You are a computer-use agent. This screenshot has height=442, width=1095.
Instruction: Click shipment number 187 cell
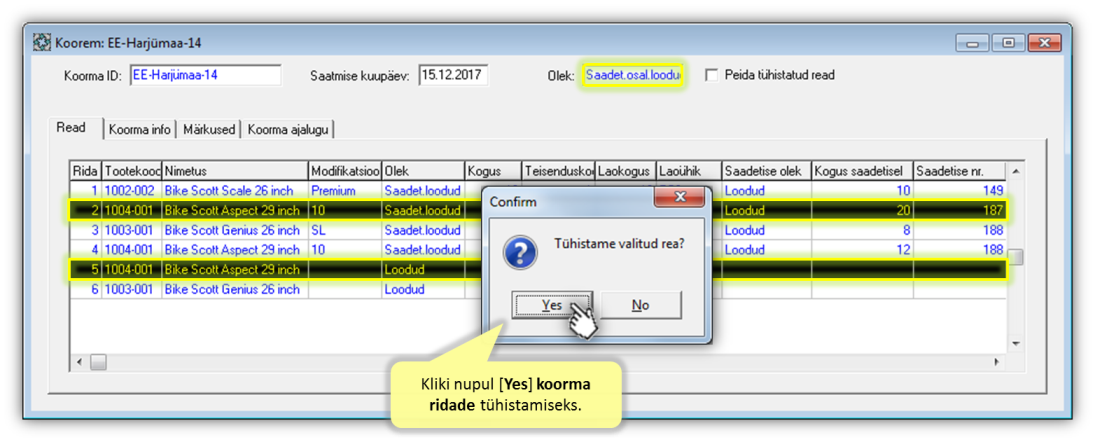(960, 210)
